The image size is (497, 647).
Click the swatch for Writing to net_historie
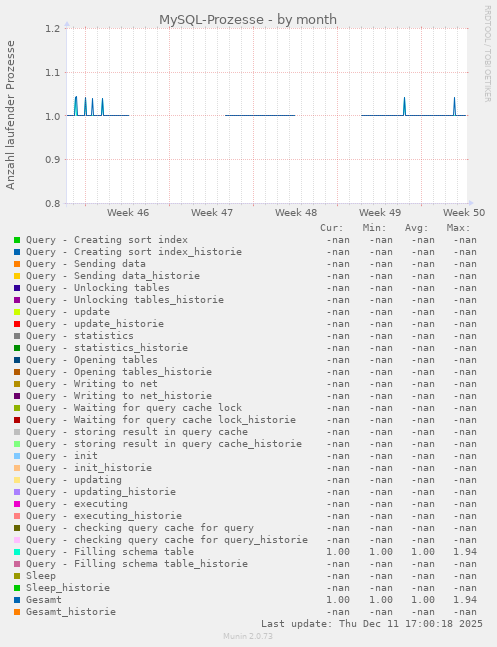click(x=17, y=396)
